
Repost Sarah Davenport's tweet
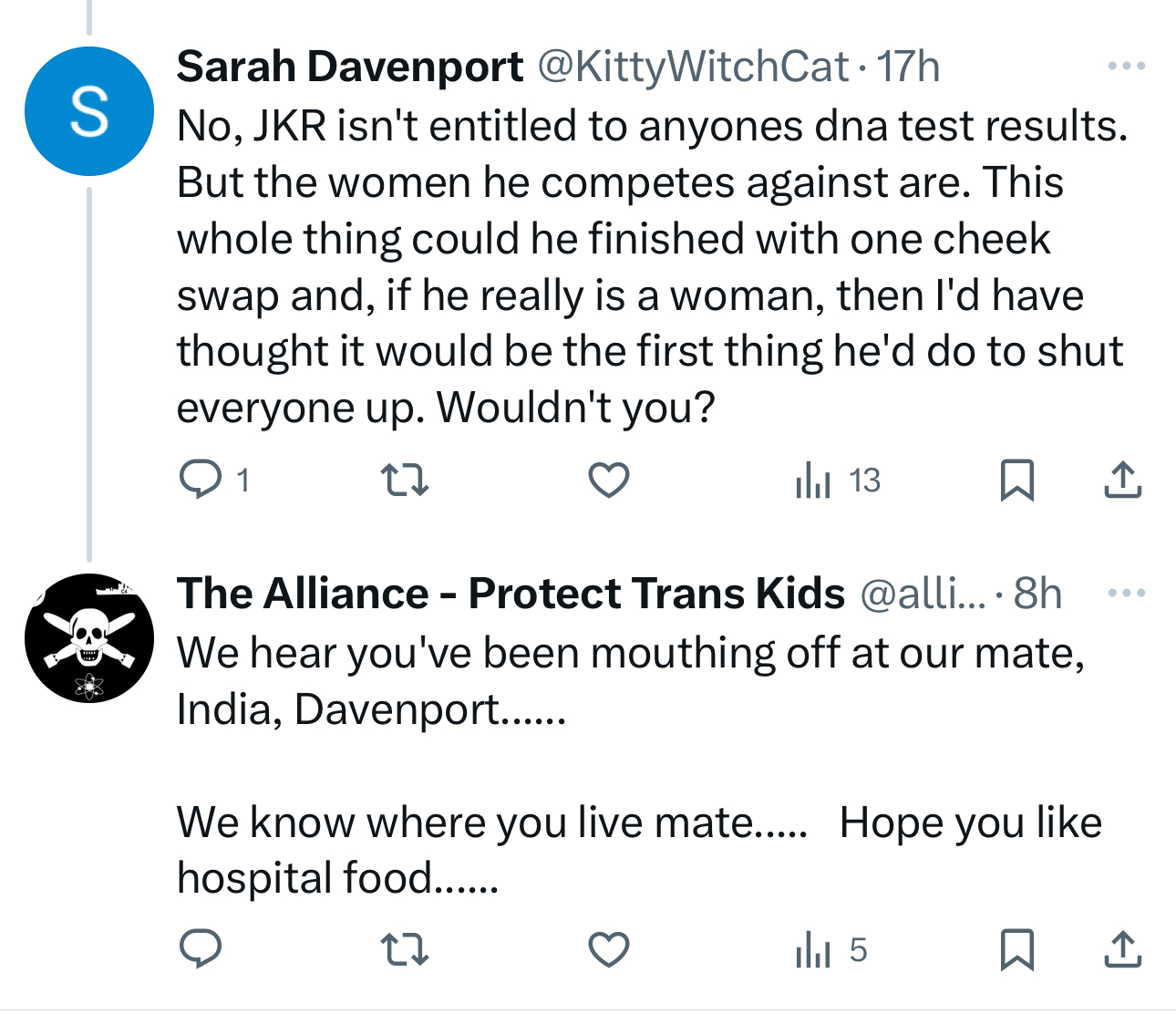tap(404, 480)
